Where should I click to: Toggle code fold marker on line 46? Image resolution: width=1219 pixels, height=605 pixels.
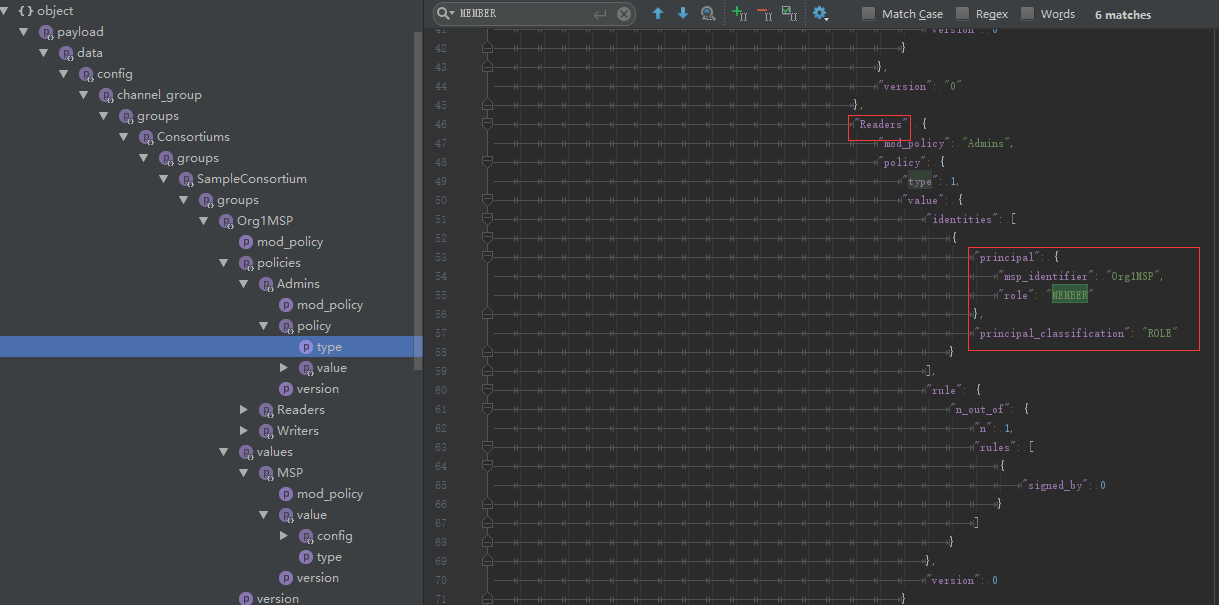[487, 124]
